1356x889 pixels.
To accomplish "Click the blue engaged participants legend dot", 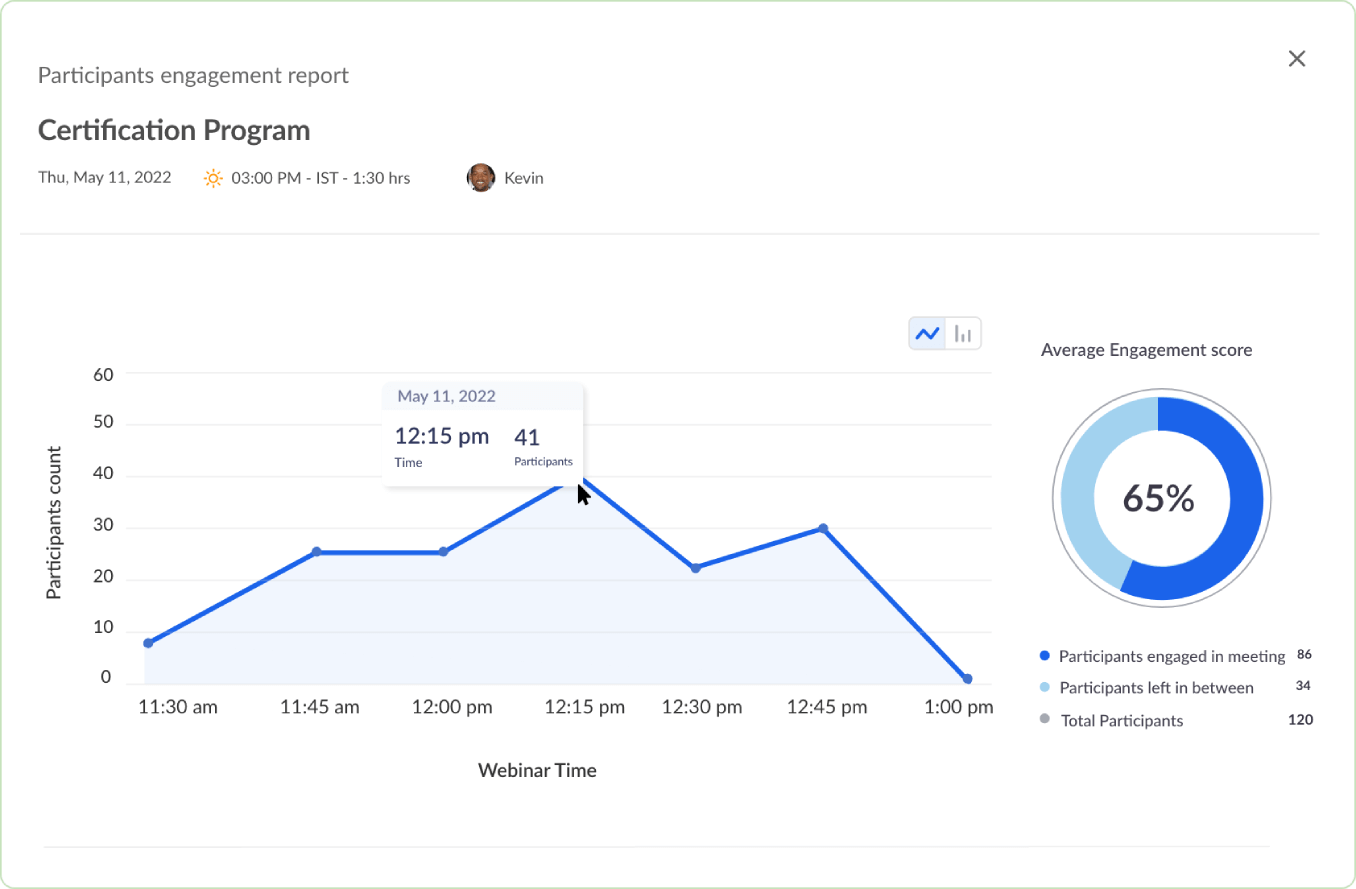I will 1043,655.
